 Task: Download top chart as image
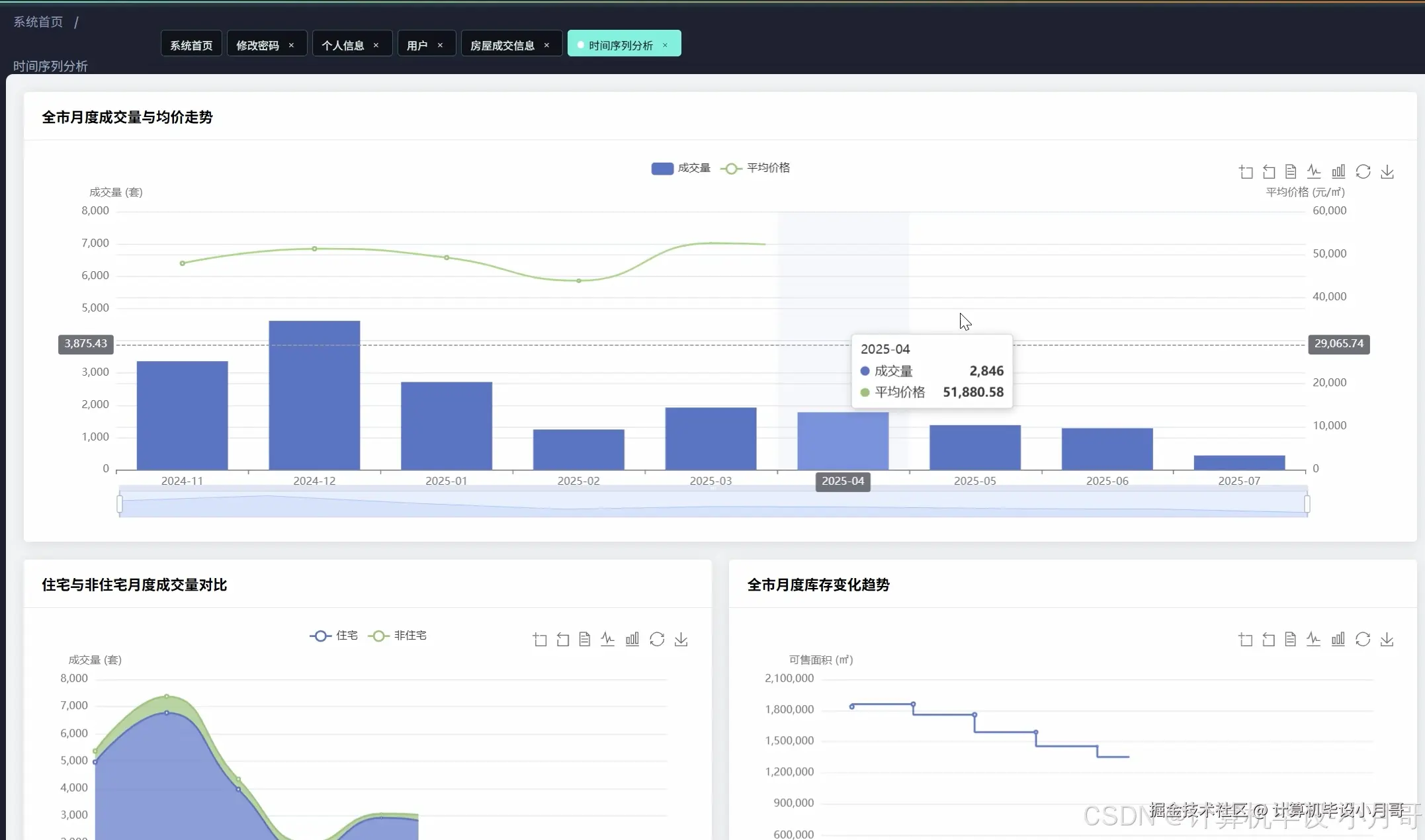pos(1387,172)
